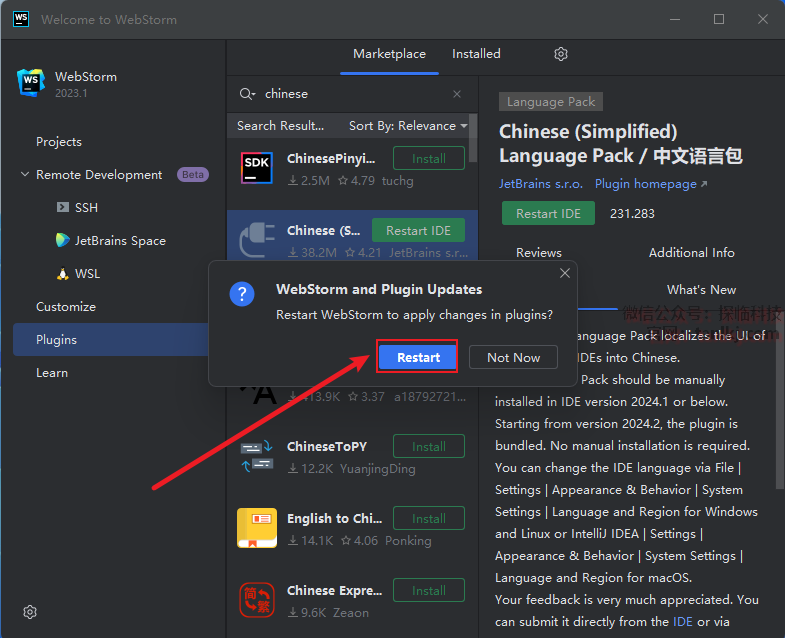Select WSL entry
This screenshot has height=638, width=785.
pyautogui.click(x=87, y=273)
